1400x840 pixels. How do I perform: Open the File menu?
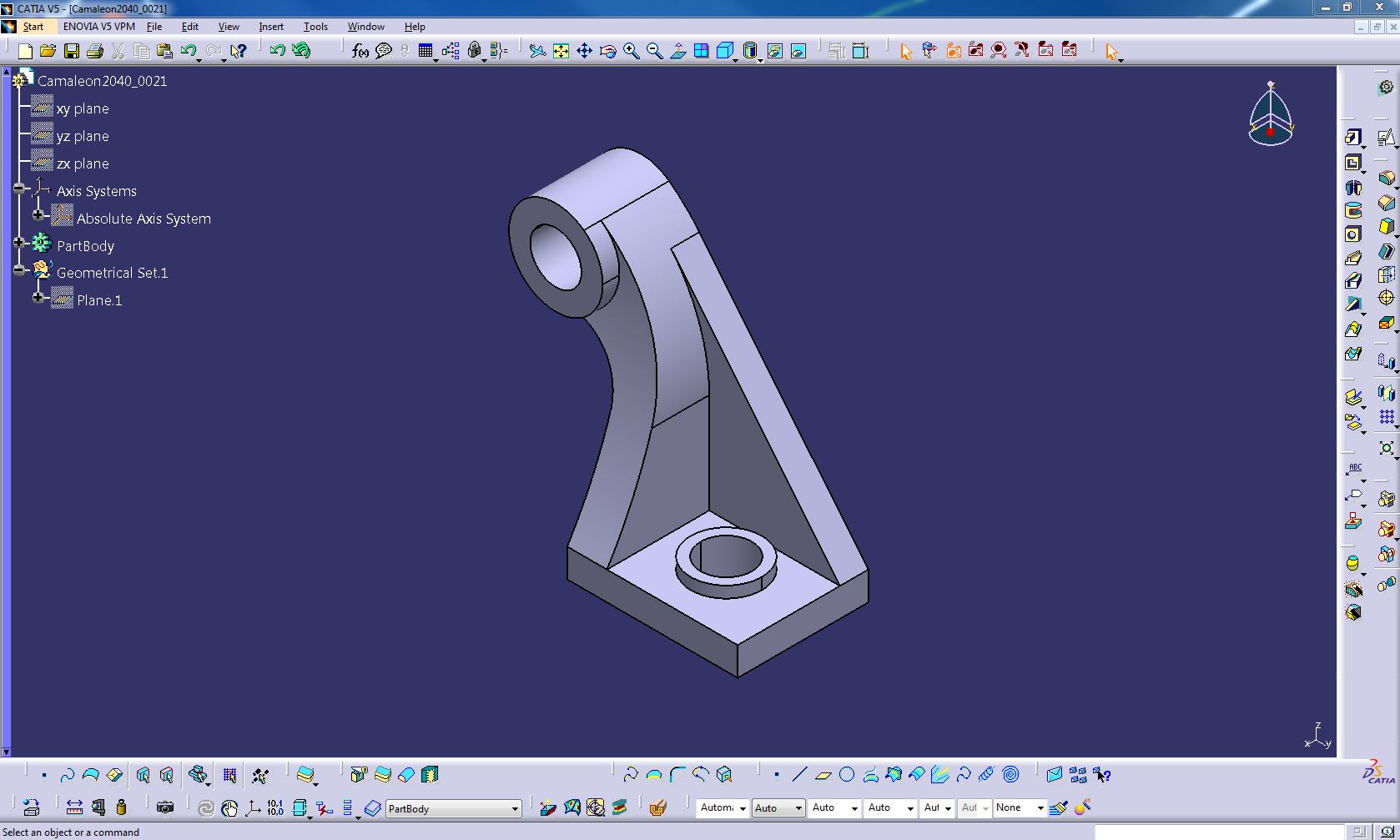click(x=154, y=27)
